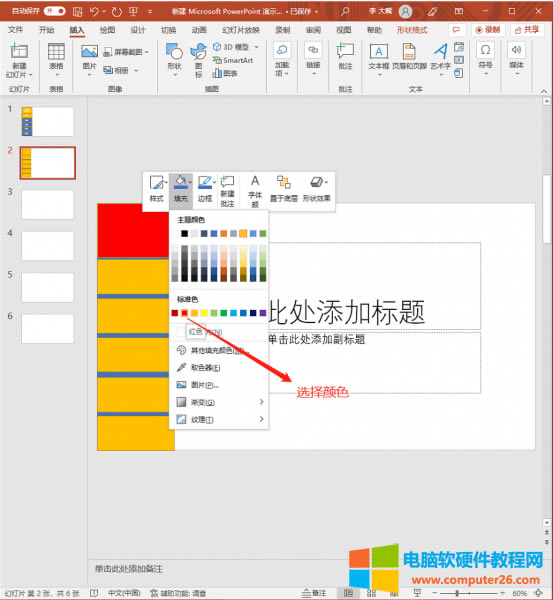Click the pen/ink icon in title bar

pos(432,11)
